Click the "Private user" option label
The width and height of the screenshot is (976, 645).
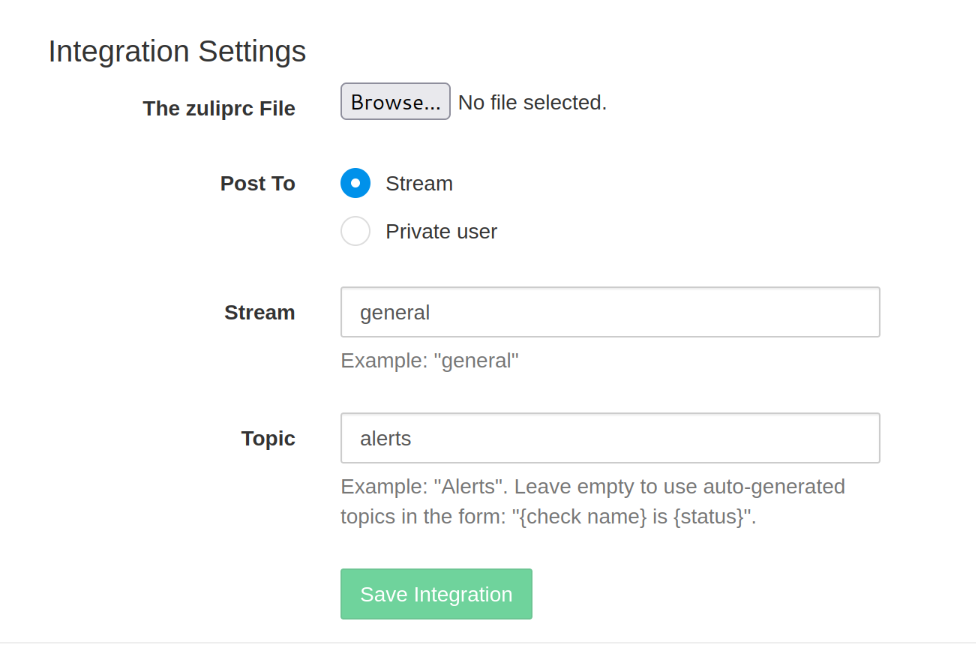441,231
